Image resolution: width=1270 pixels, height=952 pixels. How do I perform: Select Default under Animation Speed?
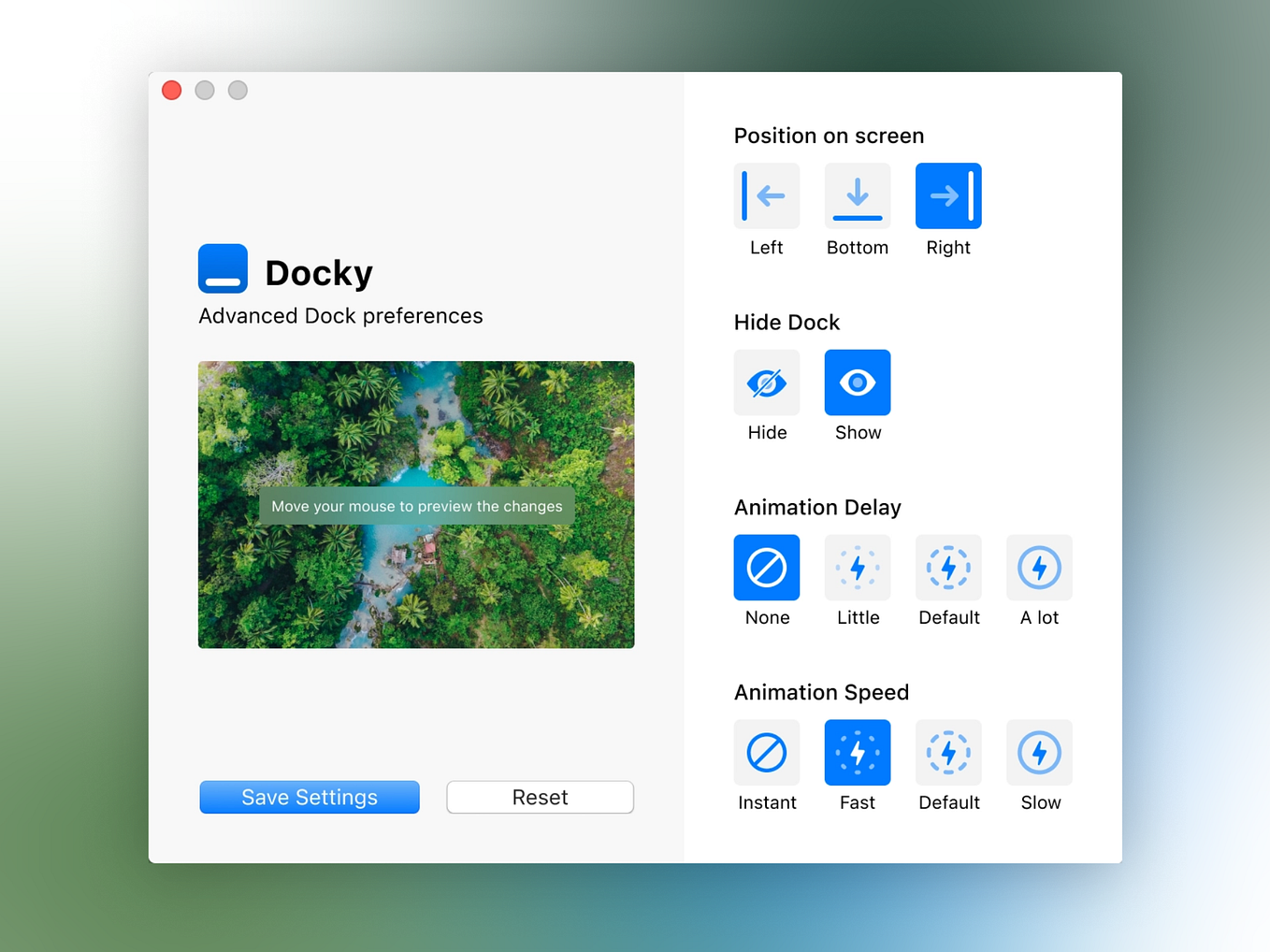pos(947,753)
